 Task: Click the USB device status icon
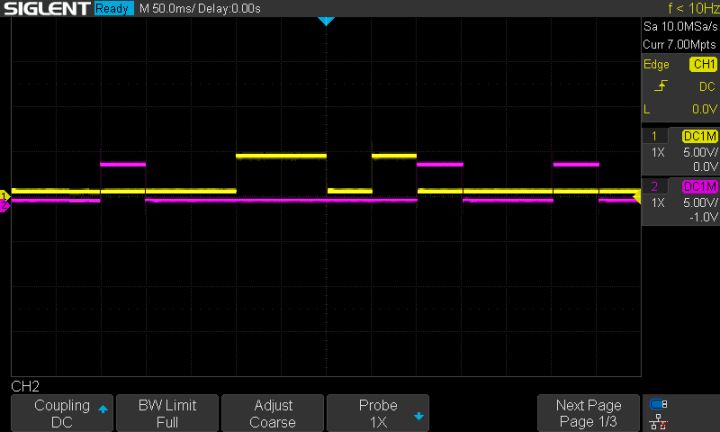pos(658,404)
